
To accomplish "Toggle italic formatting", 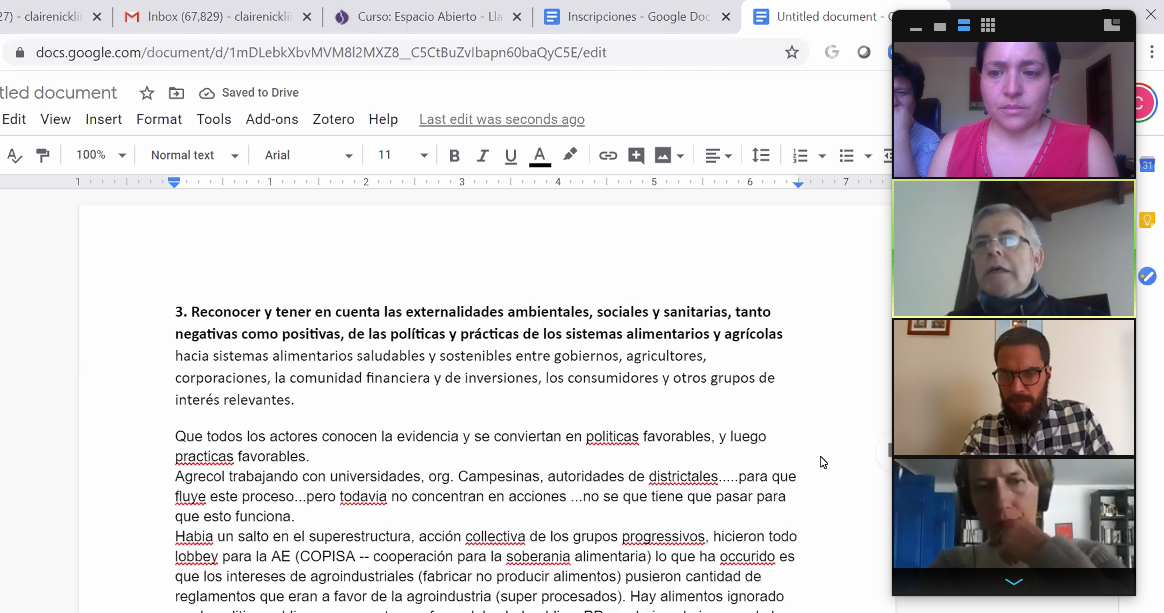I will coord(482,155).
